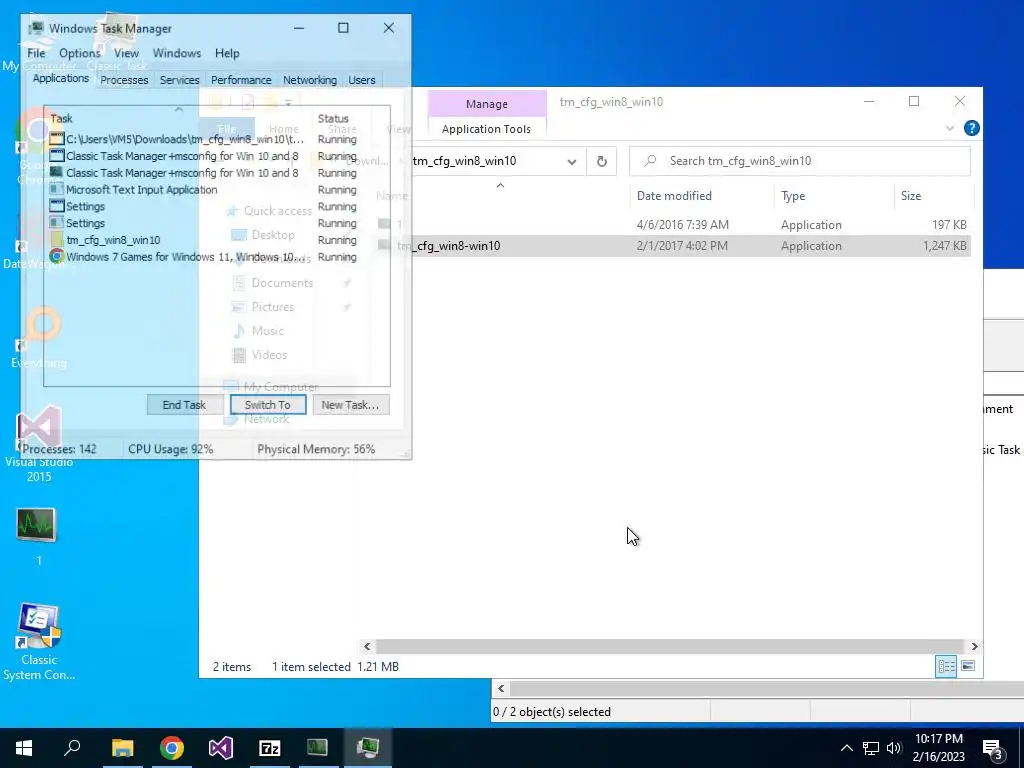This screenshot has width=1024, height=768.
Task: Open Visual Studio from the taskbar
Action: pyautogui.click(x=221, y=748)
